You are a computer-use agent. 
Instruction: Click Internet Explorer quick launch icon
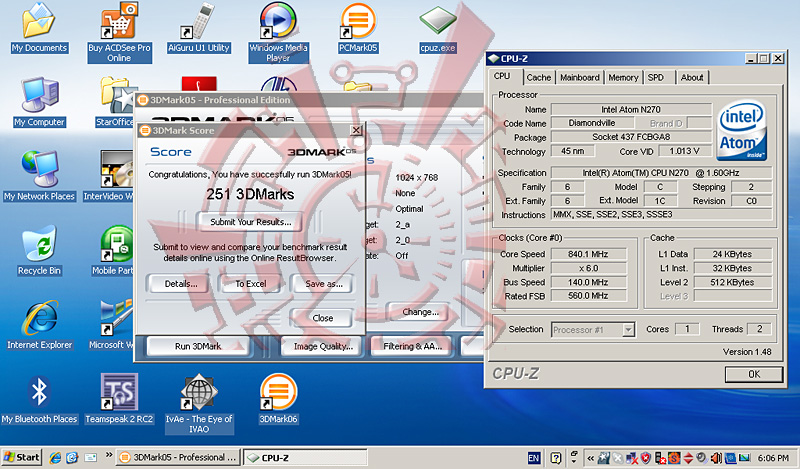click(55, 457)
